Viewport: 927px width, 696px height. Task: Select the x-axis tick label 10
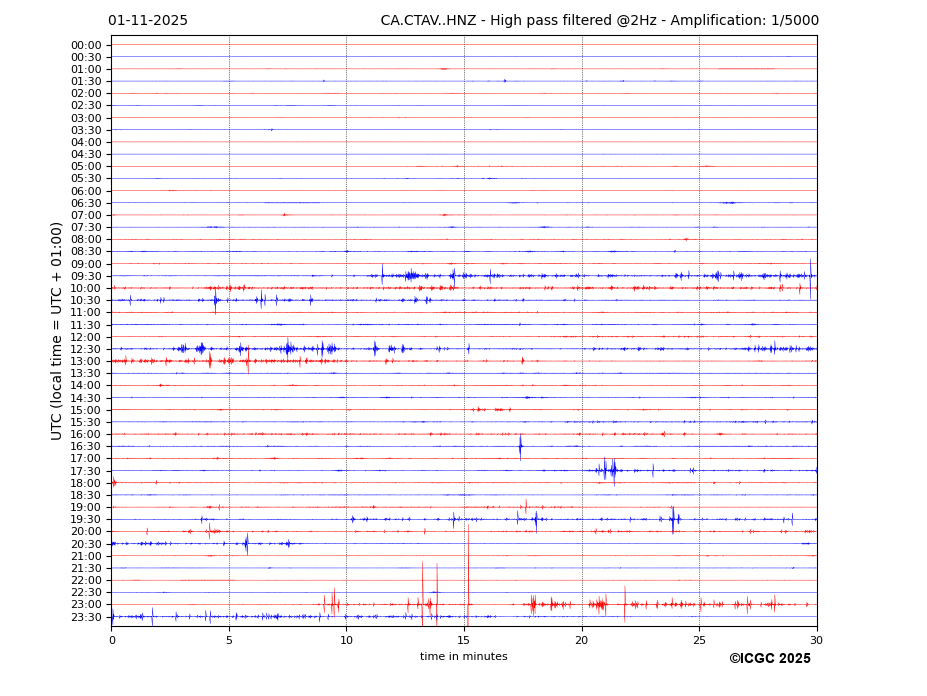click(x=346, y=640)
